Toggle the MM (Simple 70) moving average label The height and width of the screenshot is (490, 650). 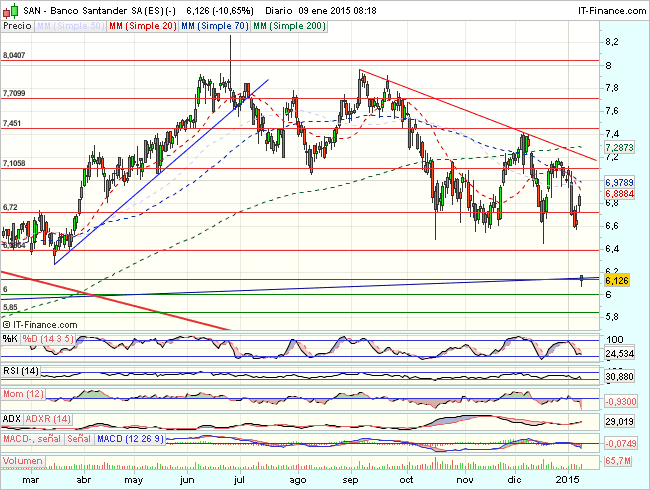[215, 26]
